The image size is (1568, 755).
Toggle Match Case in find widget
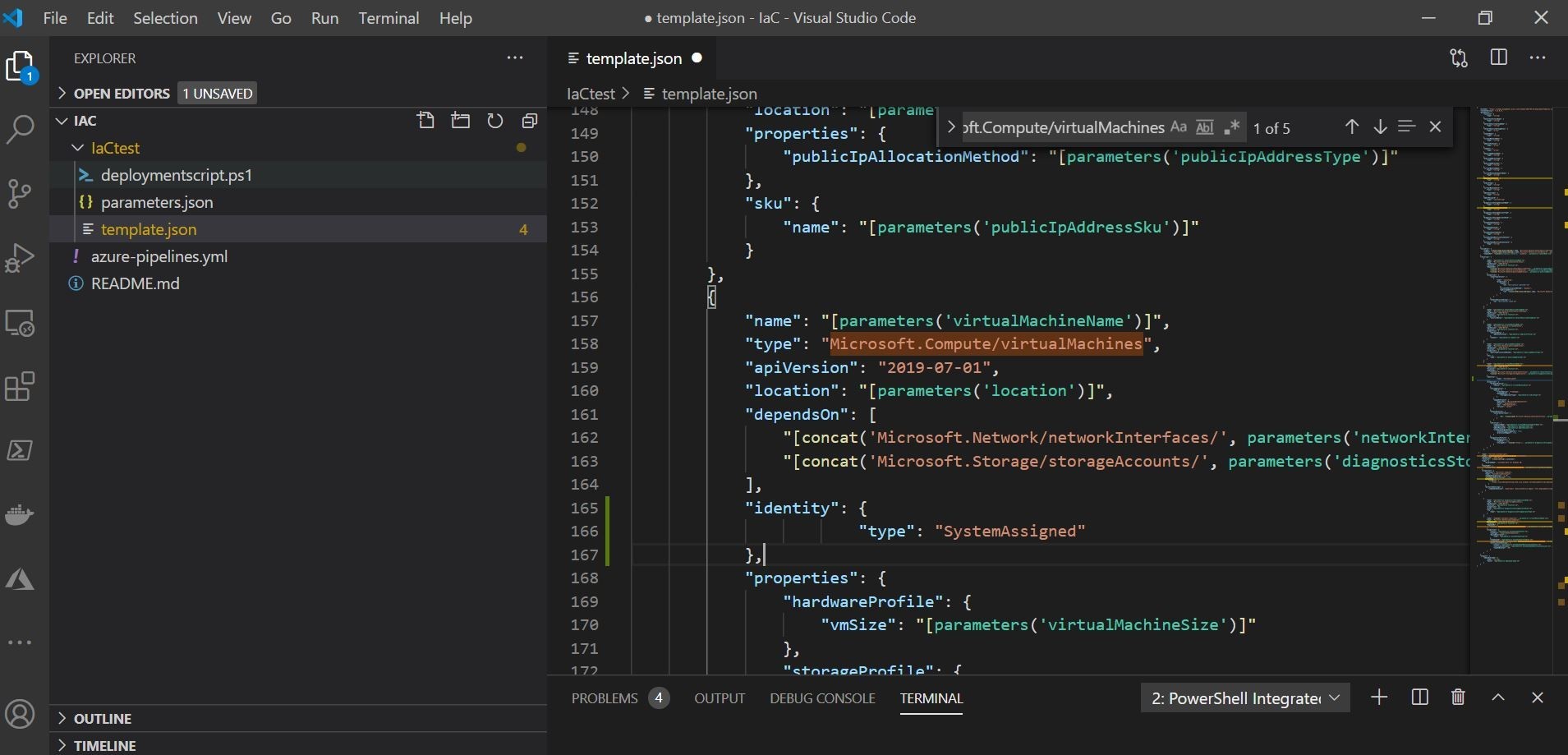coord(1179,127)
